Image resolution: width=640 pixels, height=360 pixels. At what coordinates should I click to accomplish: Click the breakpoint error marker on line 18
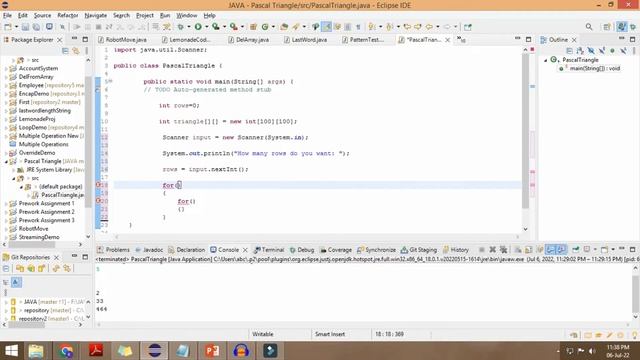pyautogui.click(x=98, y=185)
